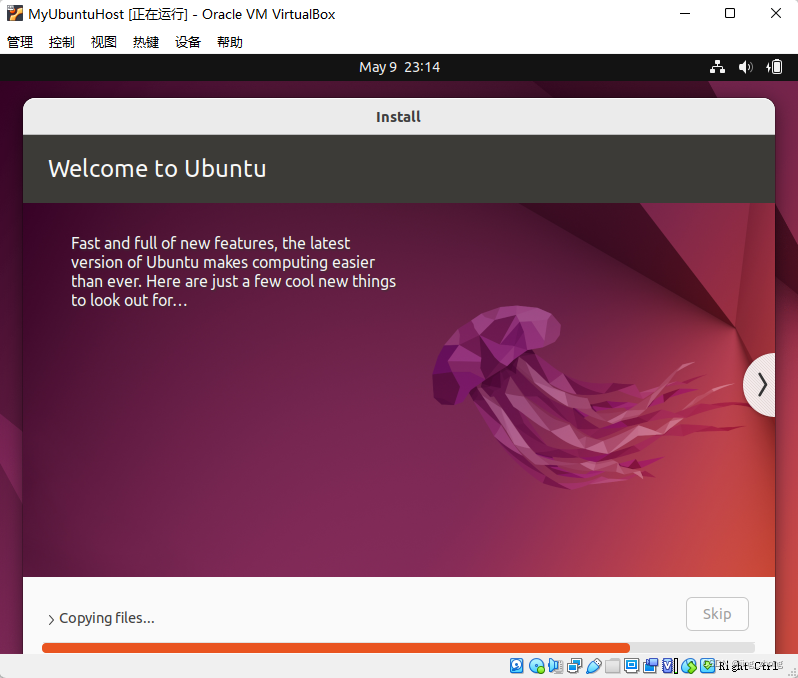Show the next installer slide
Viewport: 798px width, 678px height.
click(x=761, y=385)
